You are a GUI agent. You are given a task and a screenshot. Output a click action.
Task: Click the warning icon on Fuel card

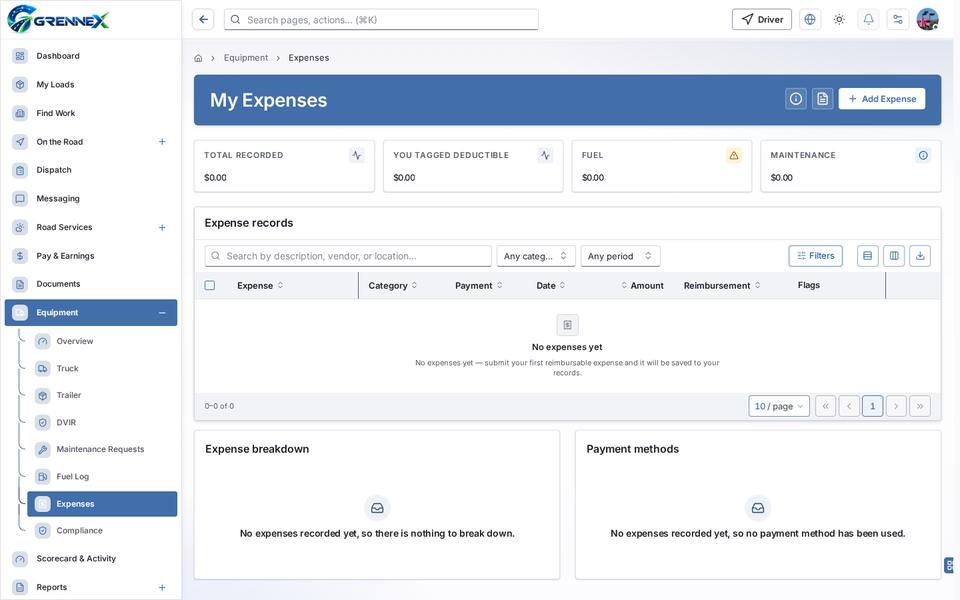733,156
